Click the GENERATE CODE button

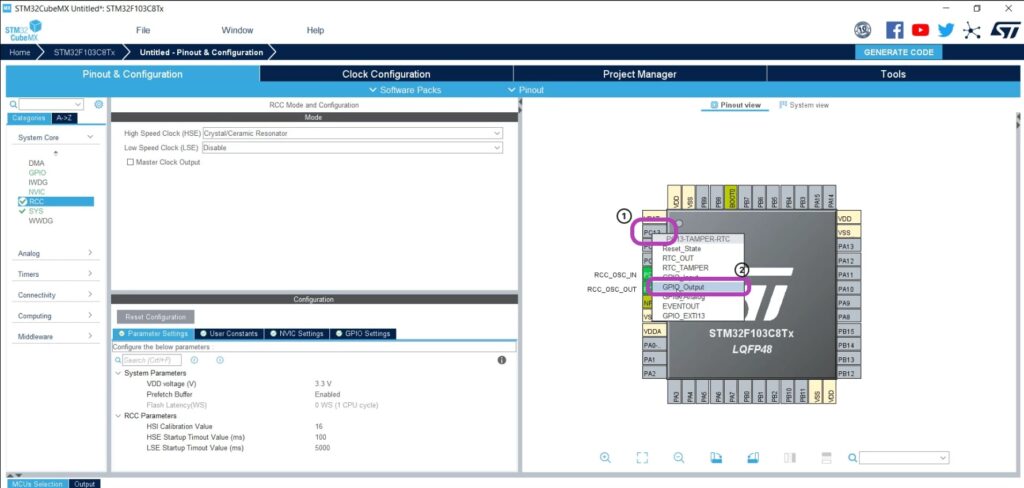click(x=897, y=52)
